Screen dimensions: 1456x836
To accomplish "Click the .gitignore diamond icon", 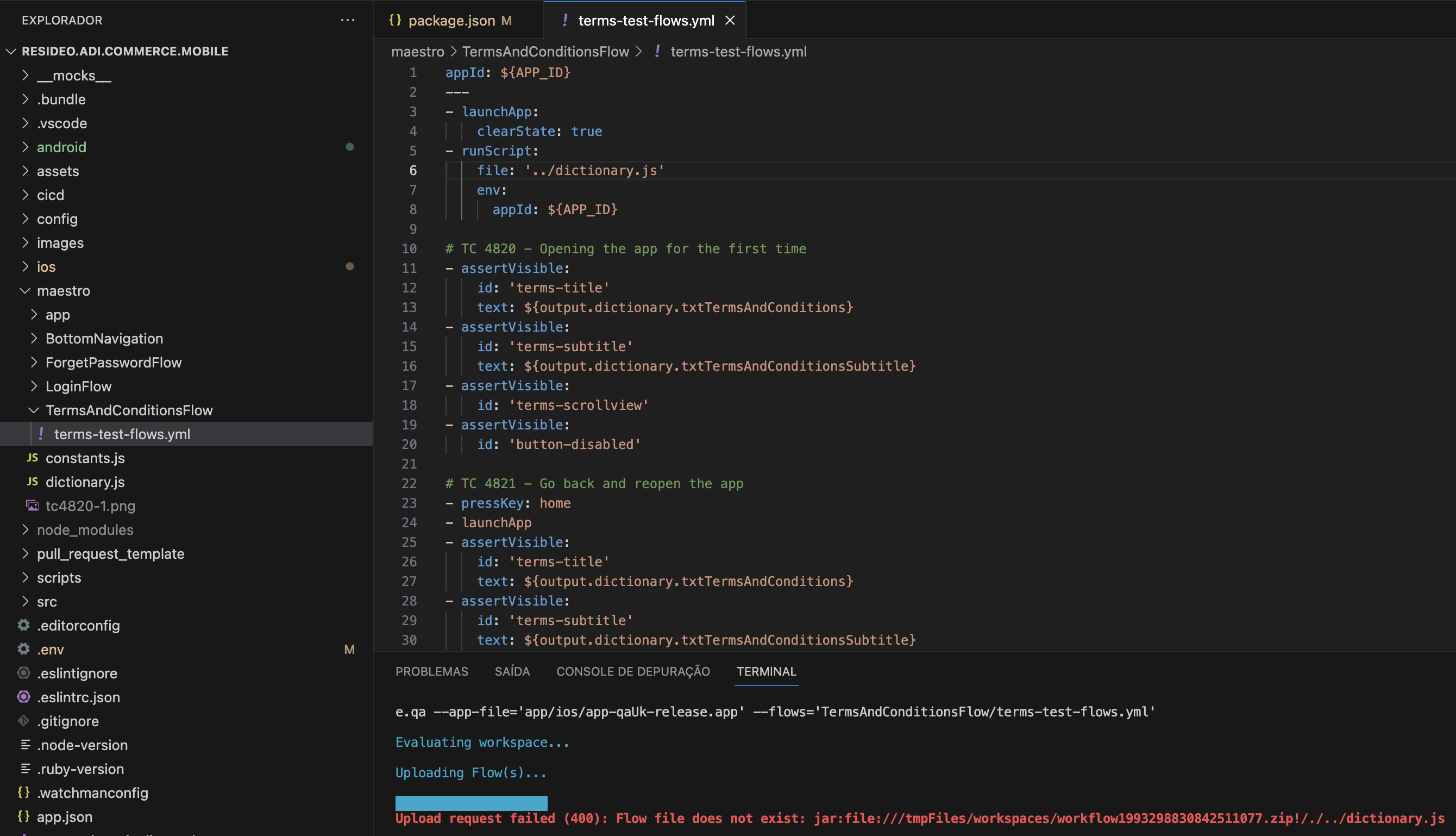I will point(23,721).
